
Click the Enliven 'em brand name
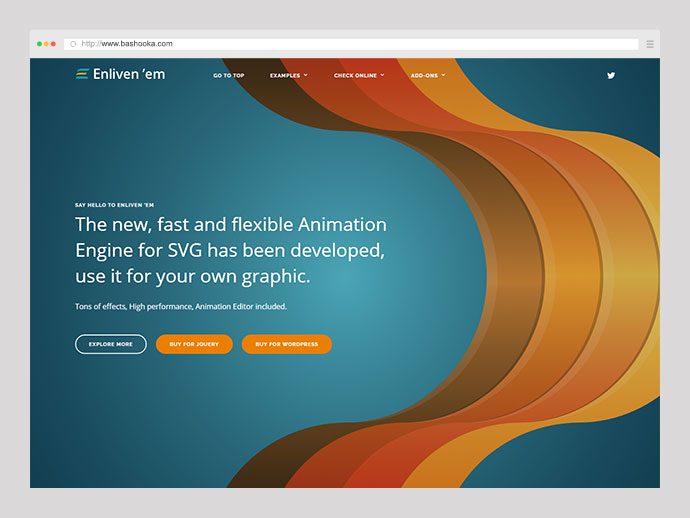129,74
